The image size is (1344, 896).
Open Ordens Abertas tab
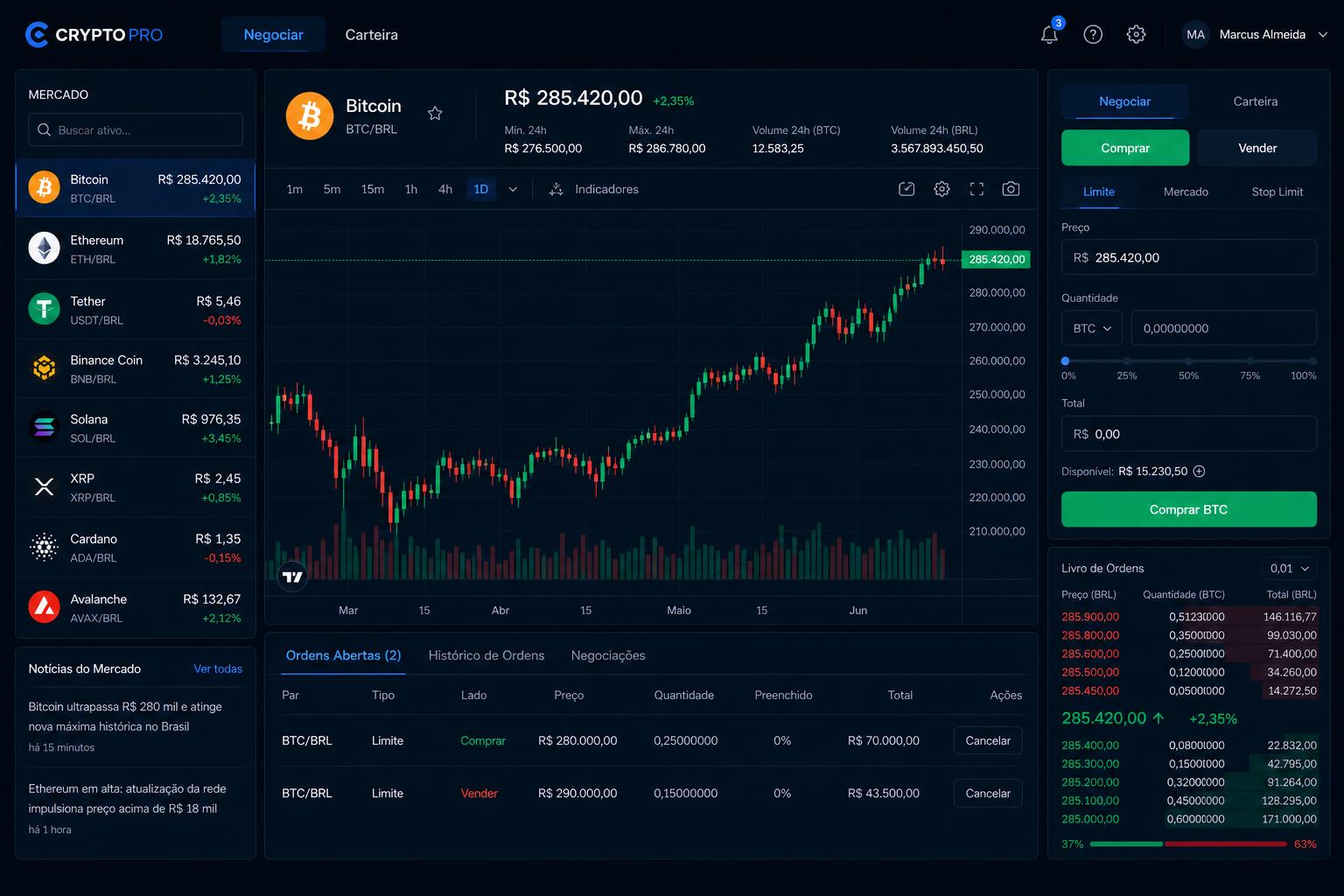coord(343,655)
